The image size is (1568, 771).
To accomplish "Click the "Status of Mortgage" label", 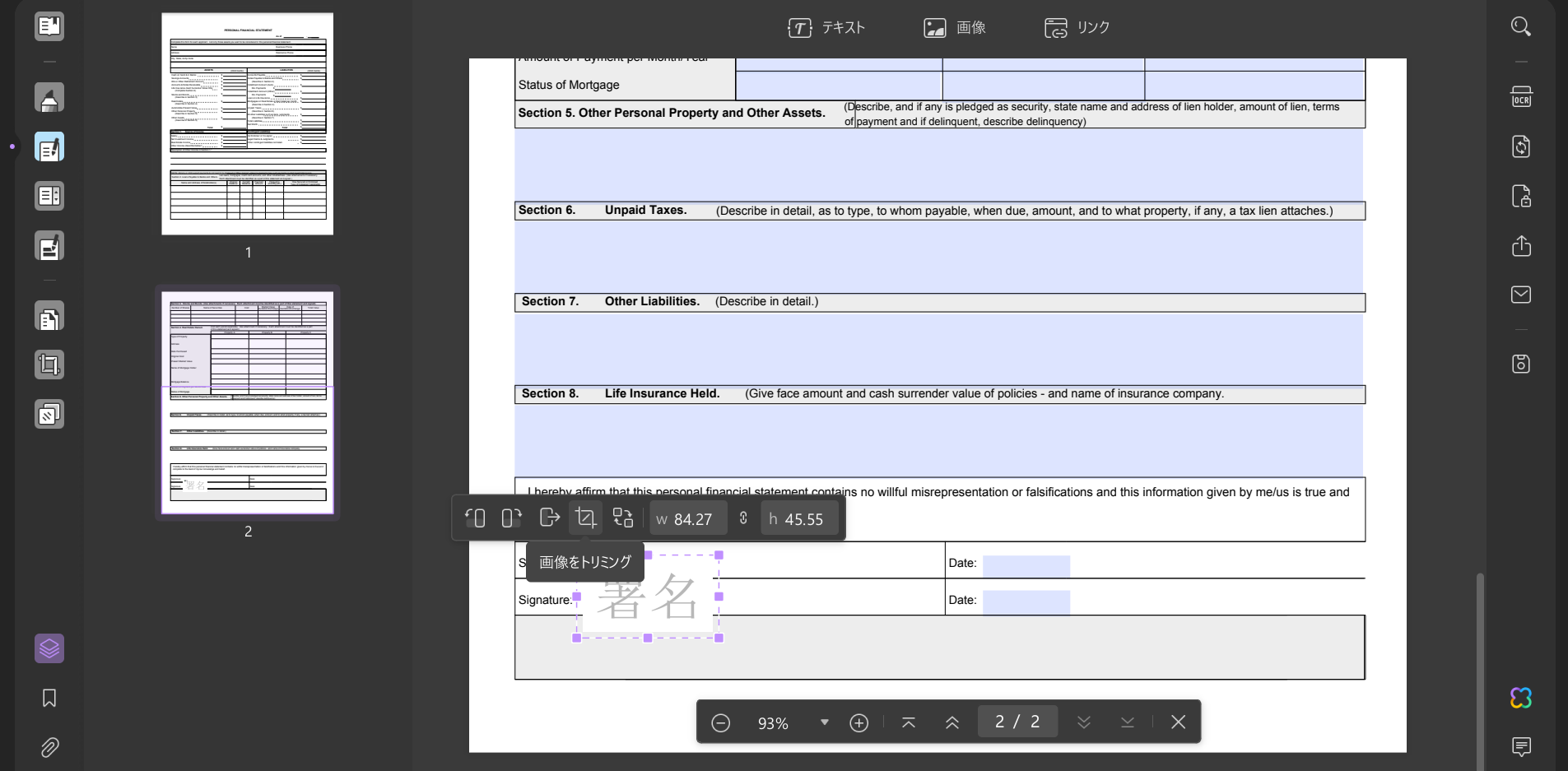I will pyautogui.click(x=569, y=85).
